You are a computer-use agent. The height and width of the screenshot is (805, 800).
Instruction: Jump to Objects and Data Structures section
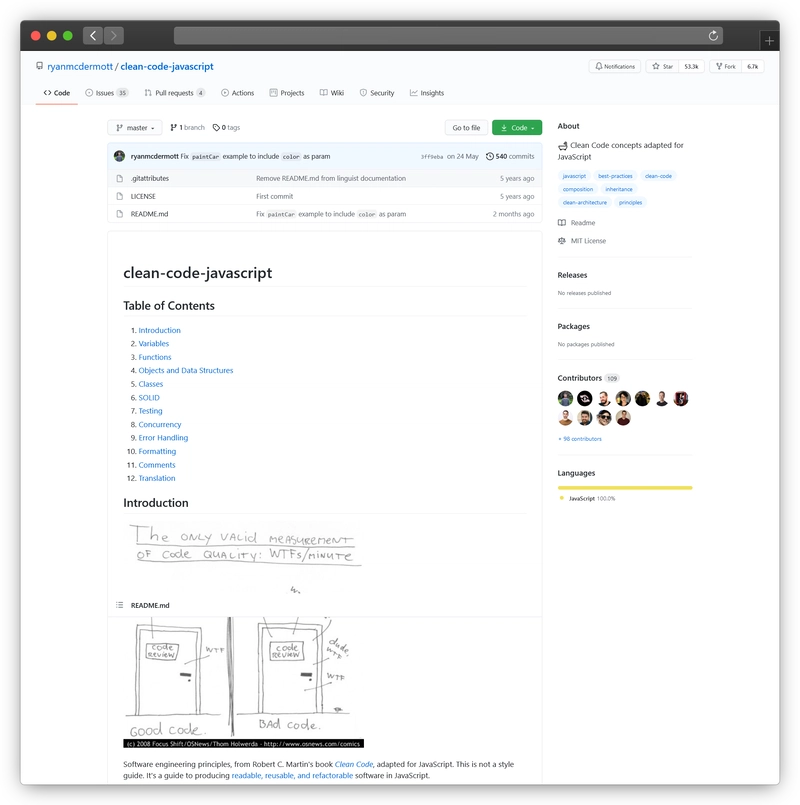185,370
